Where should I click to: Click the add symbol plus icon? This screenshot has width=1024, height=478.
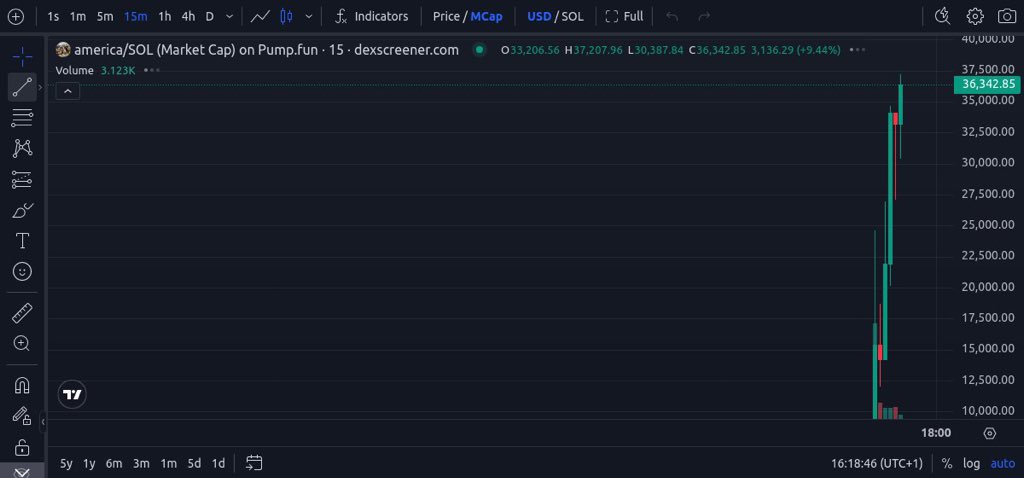click(15, 16)
